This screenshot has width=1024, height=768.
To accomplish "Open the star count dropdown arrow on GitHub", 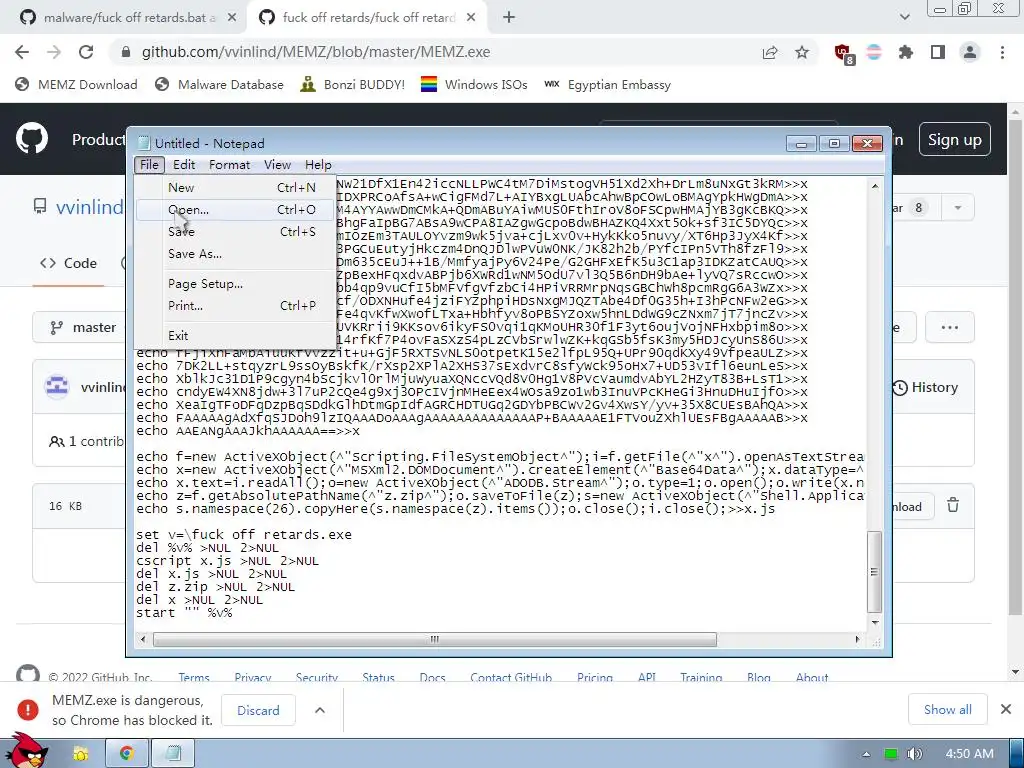I will pos(957,208).
